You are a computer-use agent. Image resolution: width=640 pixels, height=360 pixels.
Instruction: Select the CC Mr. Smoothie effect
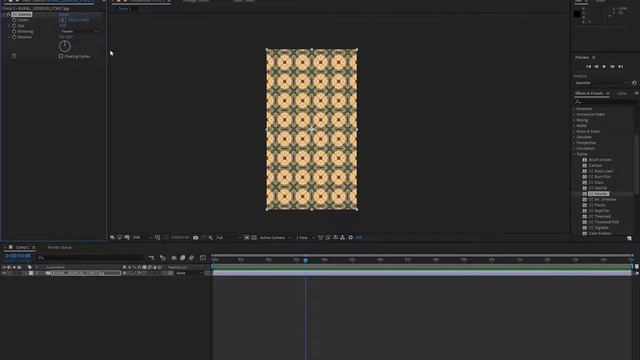click(x=602, y=200)
